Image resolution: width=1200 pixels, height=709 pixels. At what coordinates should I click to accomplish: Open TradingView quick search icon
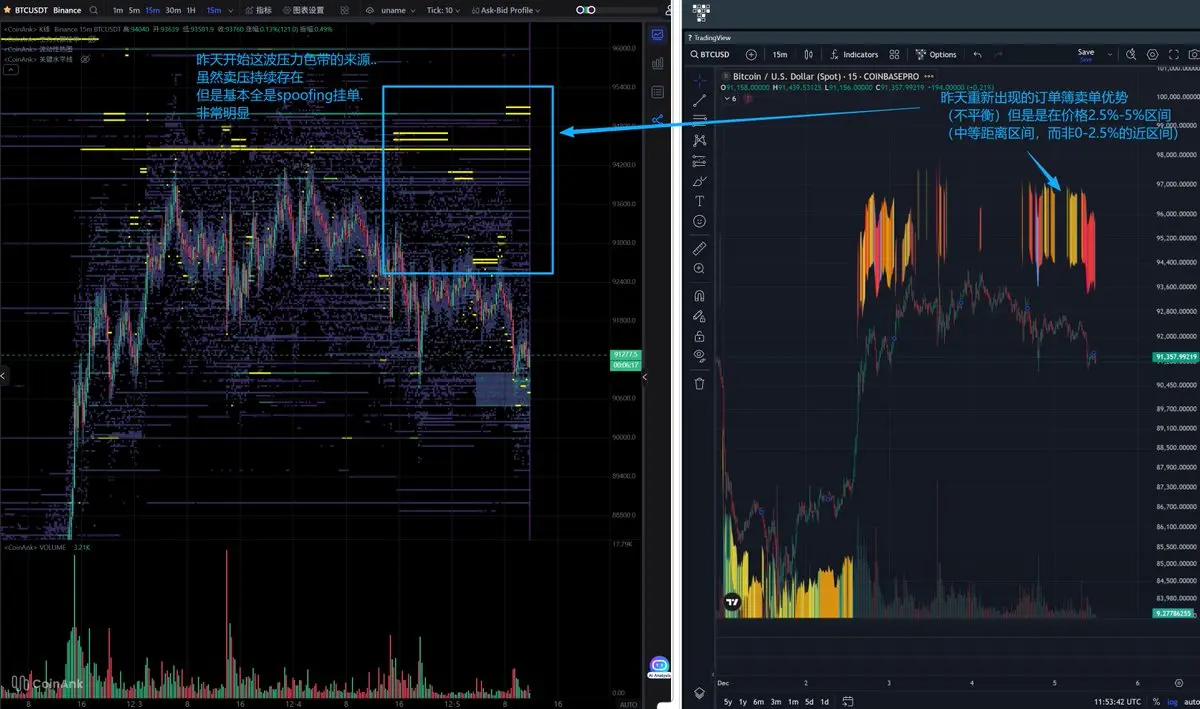tap(1130, 55)
